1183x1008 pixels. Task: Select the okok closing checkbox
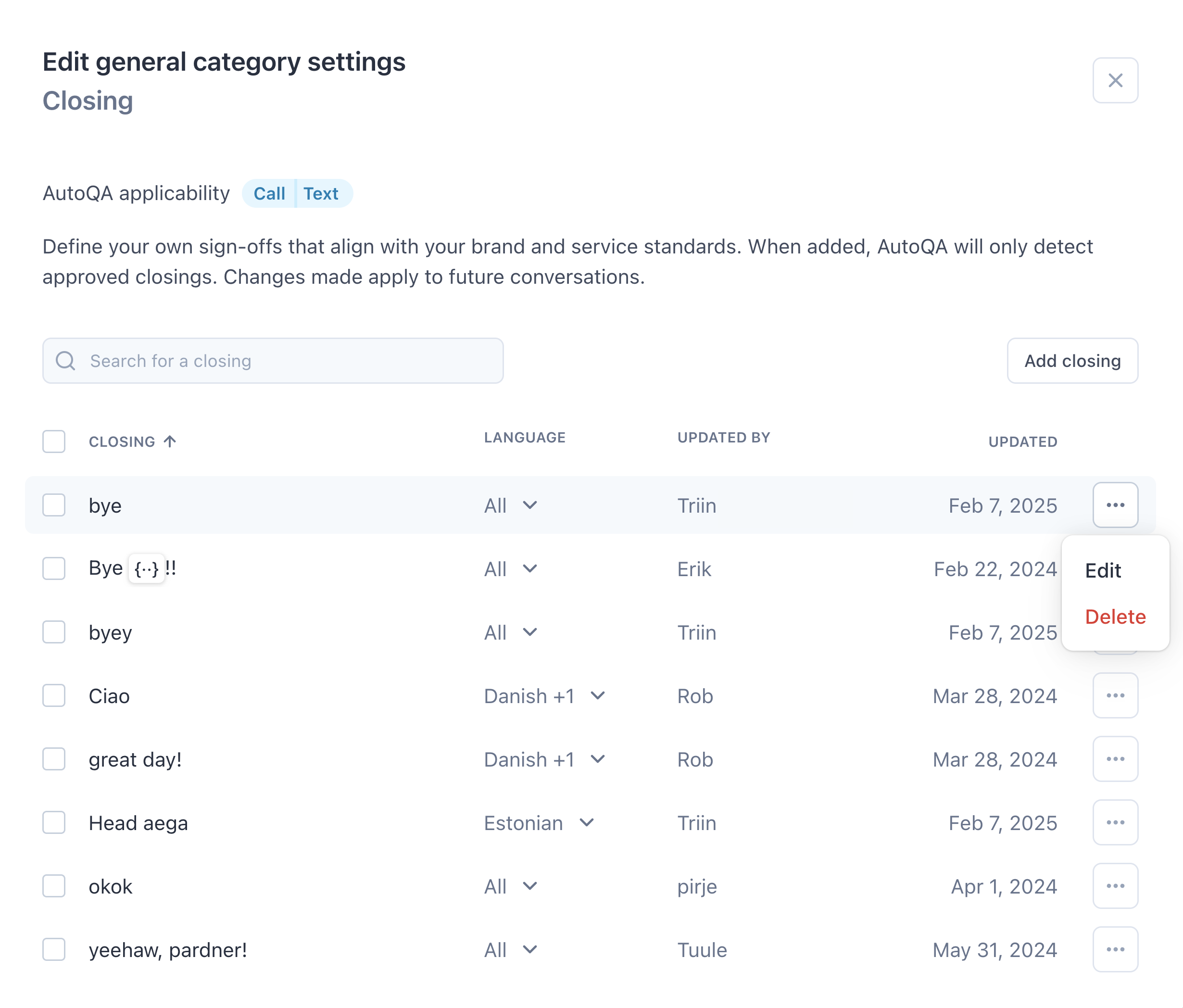54,886
